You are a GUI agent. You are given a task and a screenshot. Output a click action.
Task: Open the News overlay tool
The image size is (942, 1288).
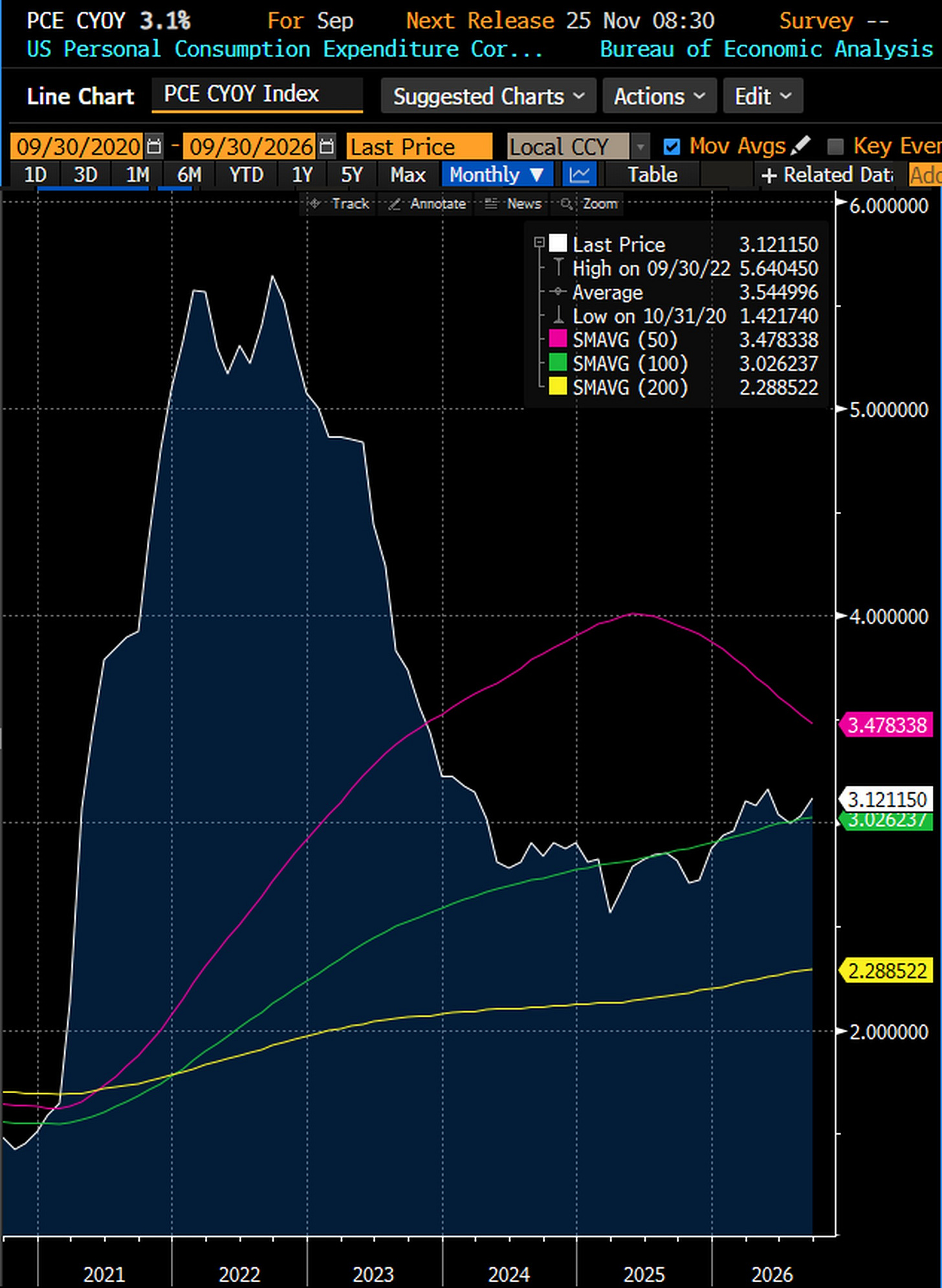[513, 204]
